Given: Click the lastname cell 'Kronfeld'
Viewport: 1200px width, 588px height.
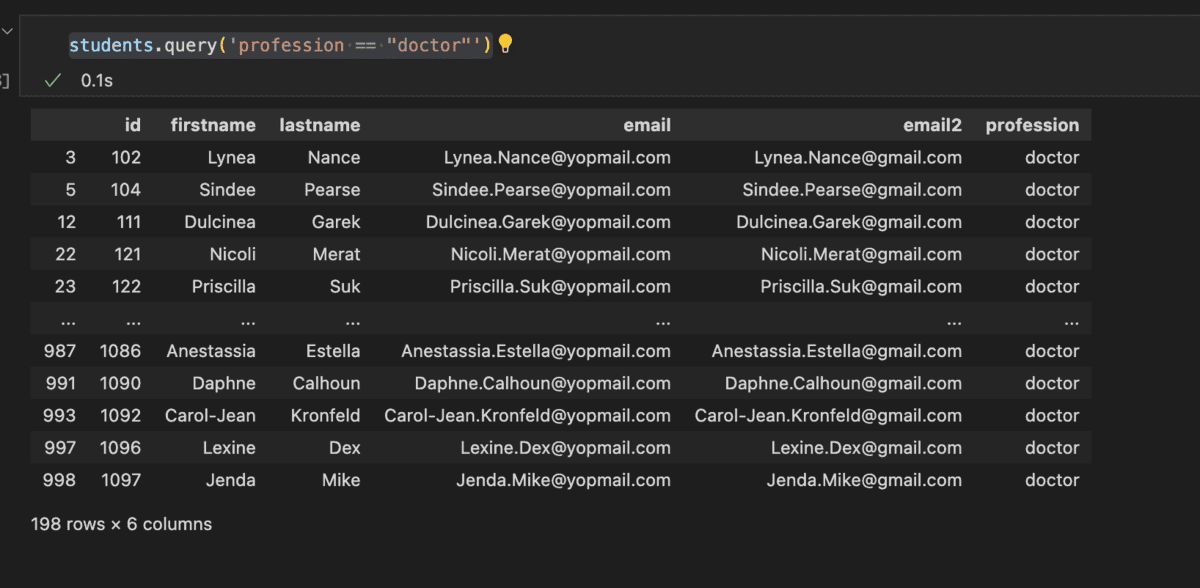Looking at the screenshot, I should point(326,415).
